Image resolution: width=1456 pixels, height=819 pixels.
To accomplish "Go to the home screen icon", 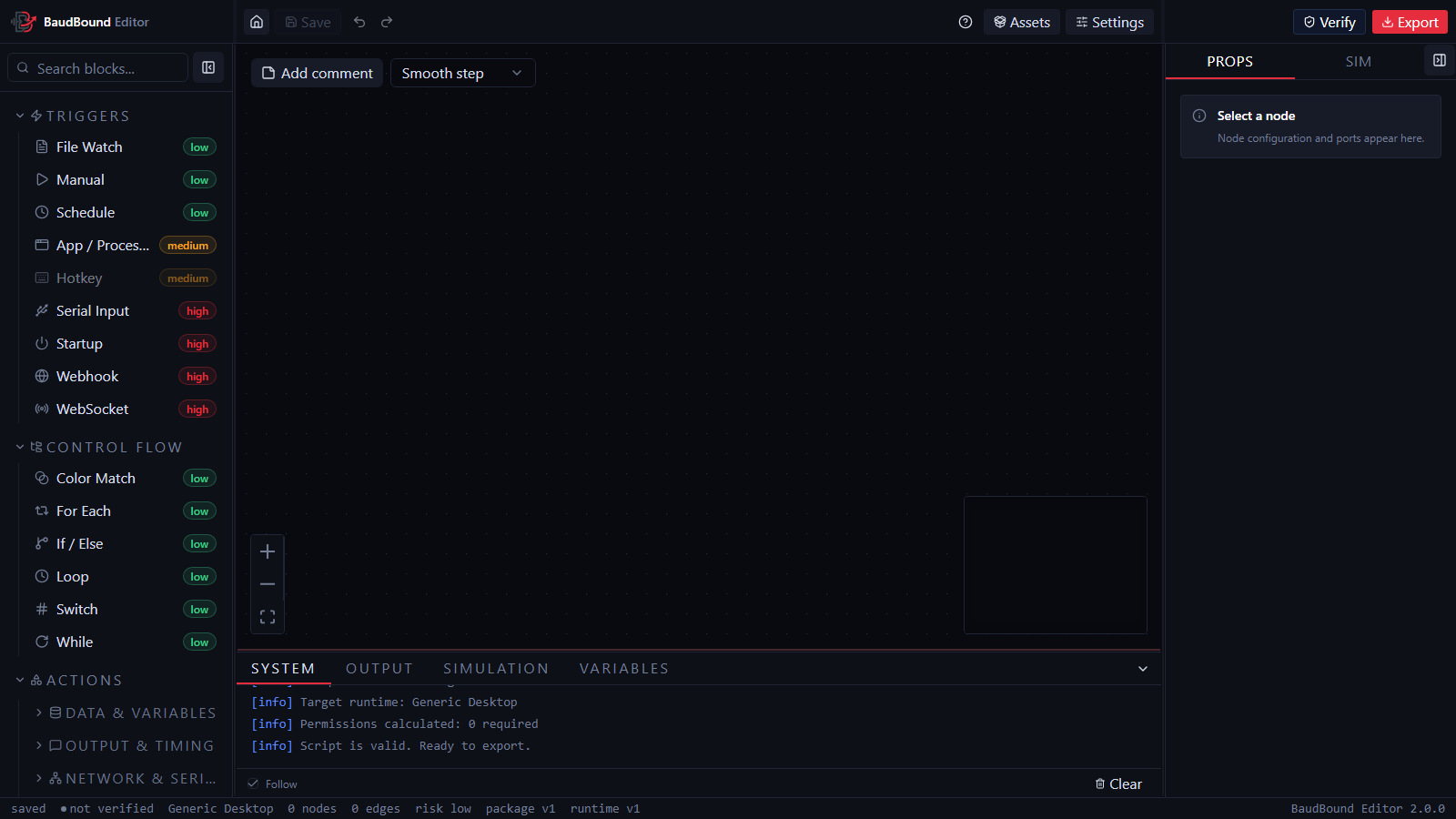I will pyautogui.click(x=257, y=22).
